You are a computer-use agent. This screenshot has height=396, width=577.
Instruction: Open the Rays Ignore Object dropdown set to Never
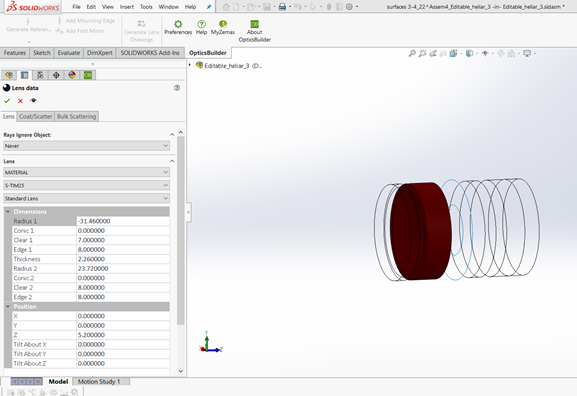(86, 146)
